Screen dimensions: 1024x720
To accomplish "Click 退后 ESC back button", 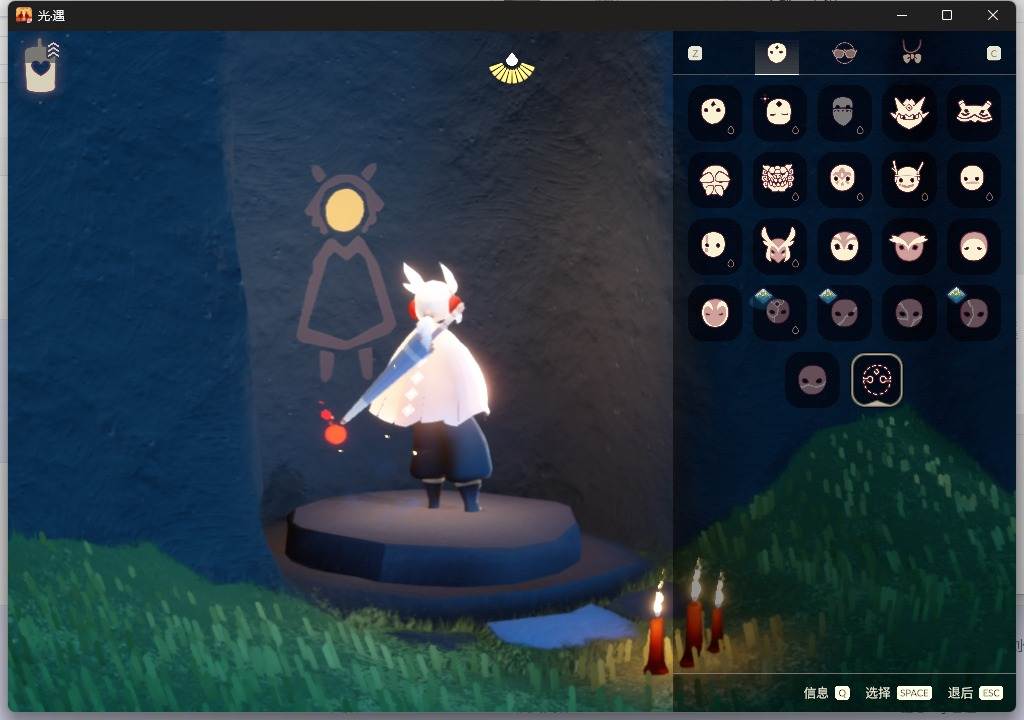I will pyautogui.click(x=974, y=693).
